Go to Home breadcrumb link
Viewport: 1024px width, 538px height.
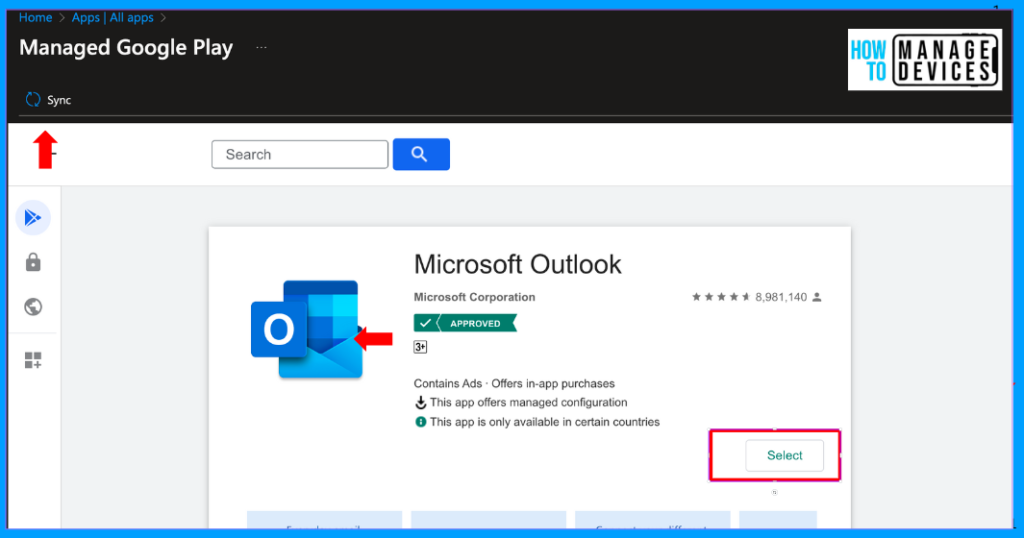pos(35,18)
